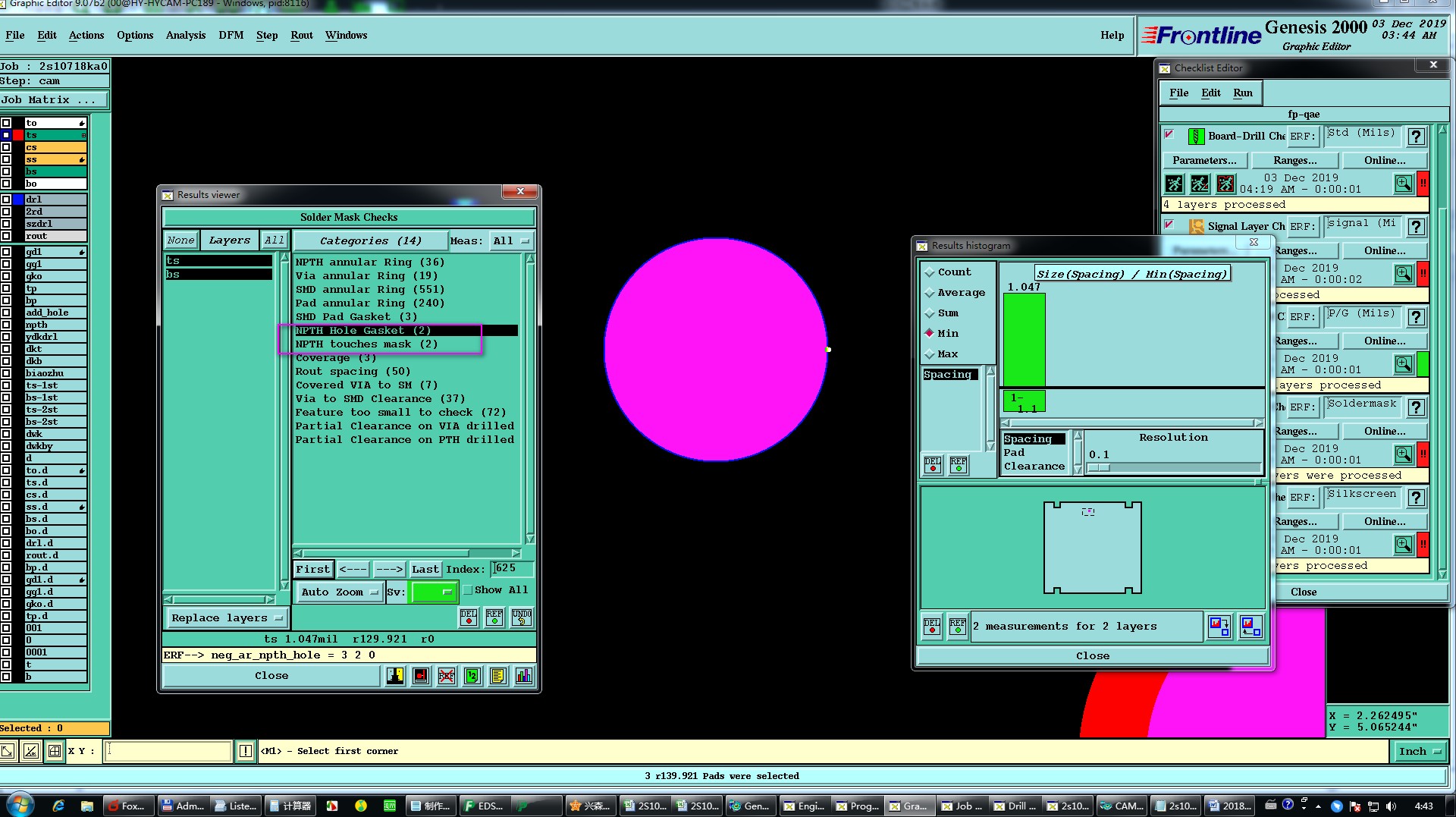The height and width of the screenshot is (817, 1456).
Task: Click the yellow notes icon in Results viewer
Action: coord(498,675)
